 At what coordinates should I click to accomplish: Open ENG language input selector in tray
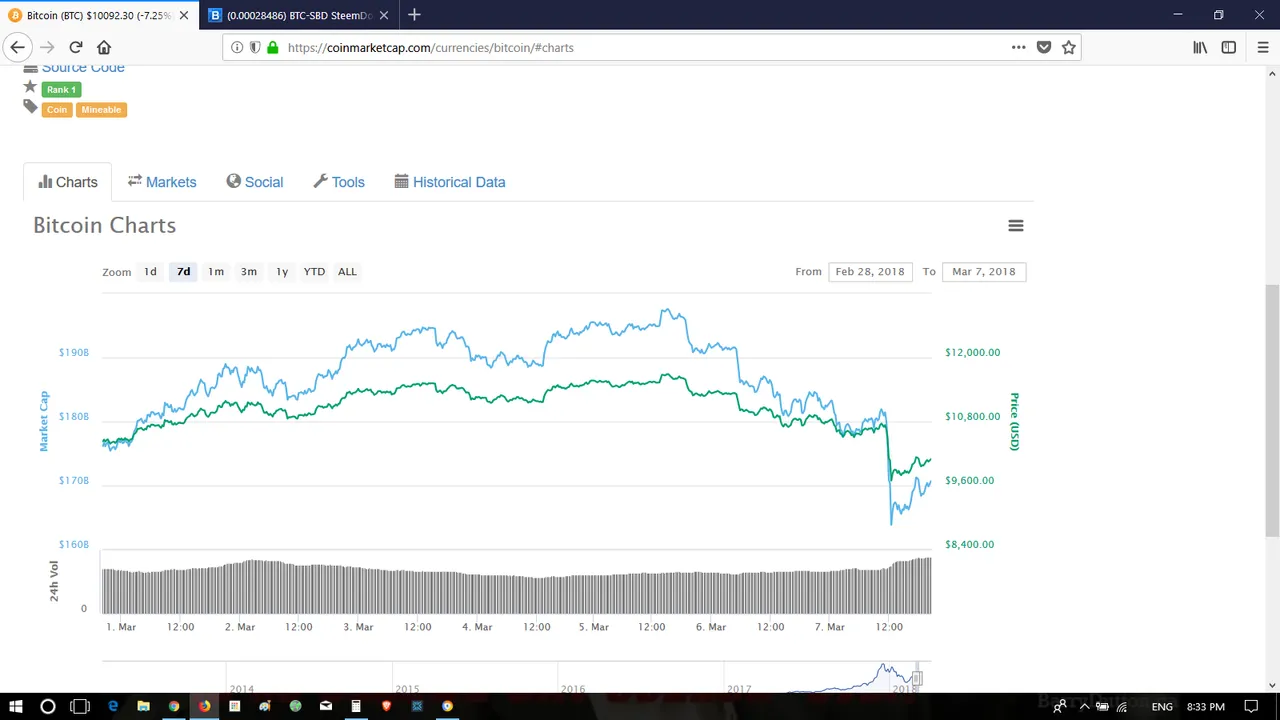coord(1162,706)
